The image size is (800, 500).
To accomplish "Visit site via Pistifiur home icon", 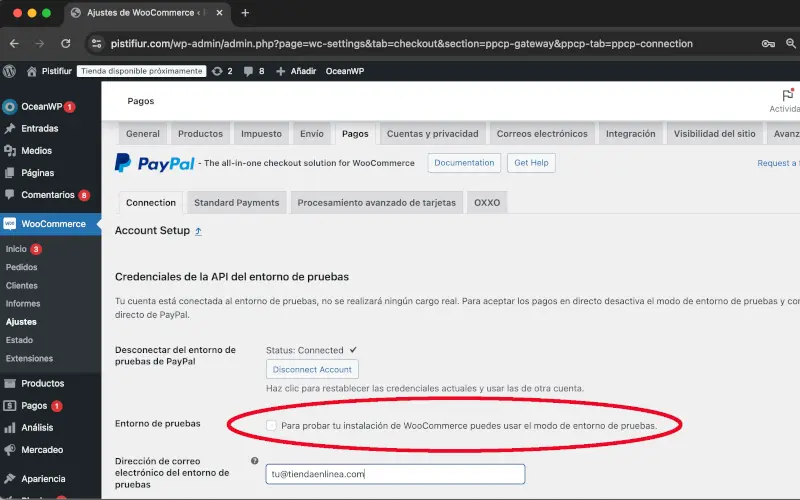I will (32, 71).
